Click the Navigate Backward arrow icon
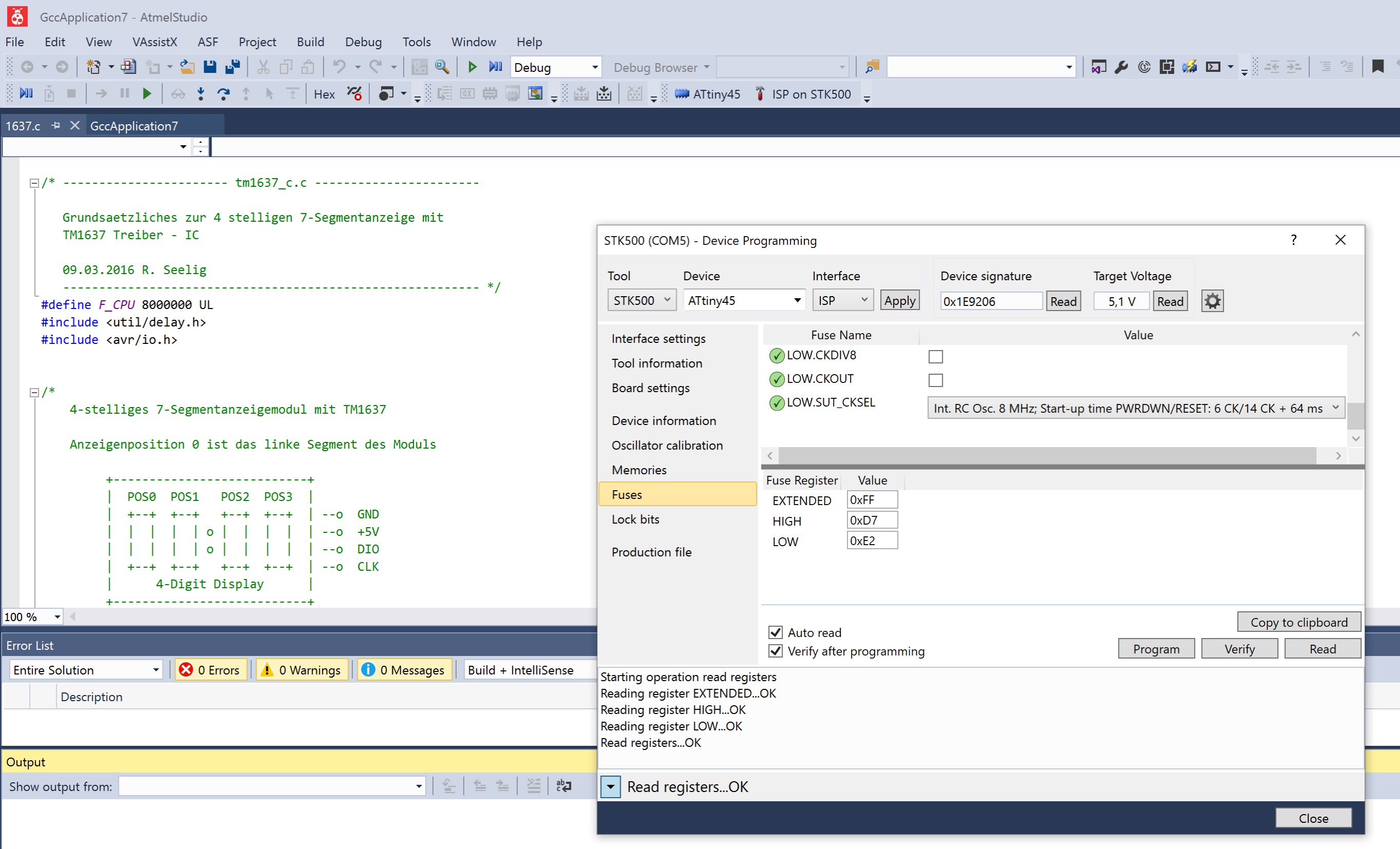The width and height of the screenshot is (1400, 849). (27, 67)
